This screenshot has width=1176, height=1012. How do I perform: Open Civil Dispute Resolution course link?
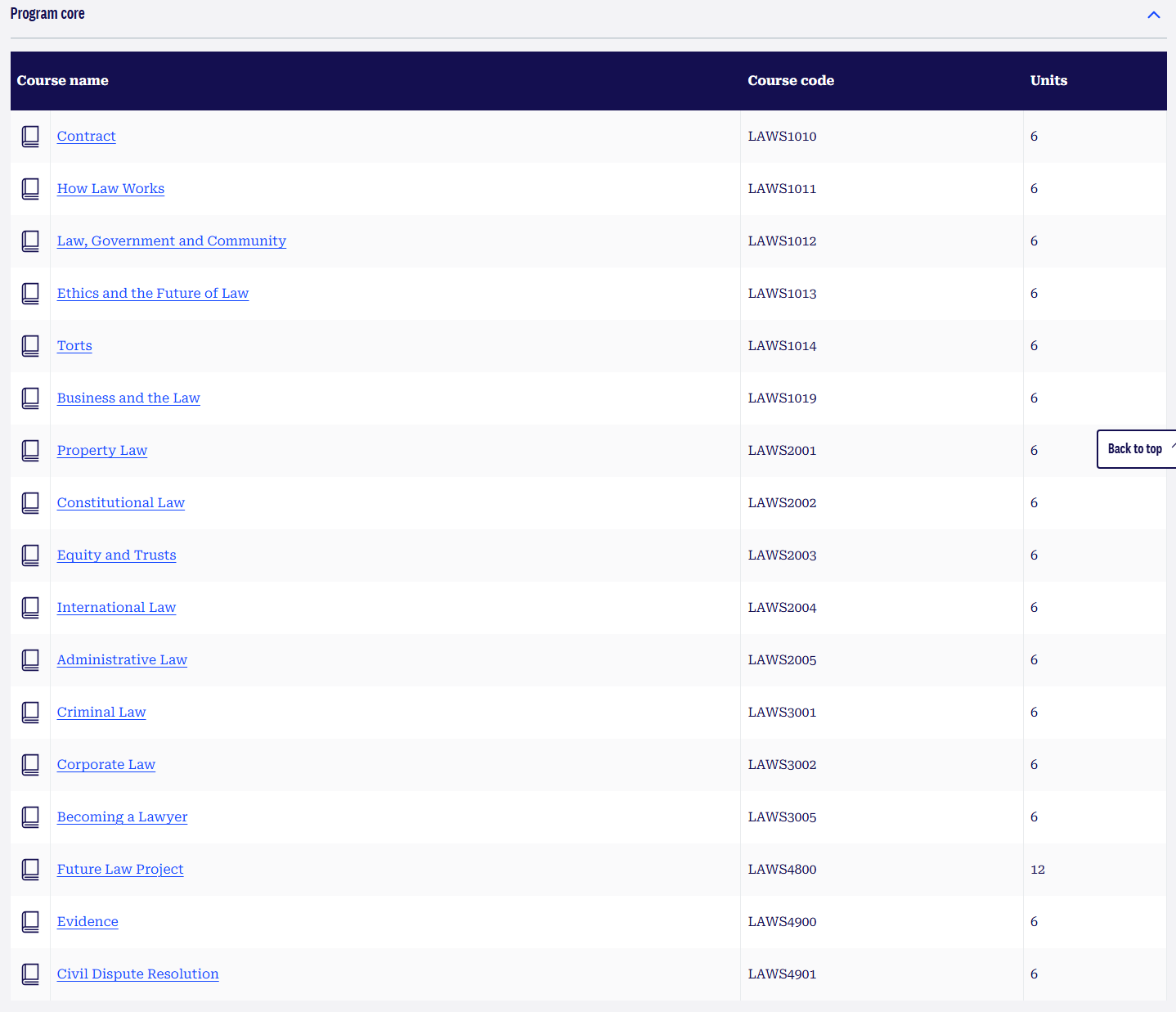point(137,974)
